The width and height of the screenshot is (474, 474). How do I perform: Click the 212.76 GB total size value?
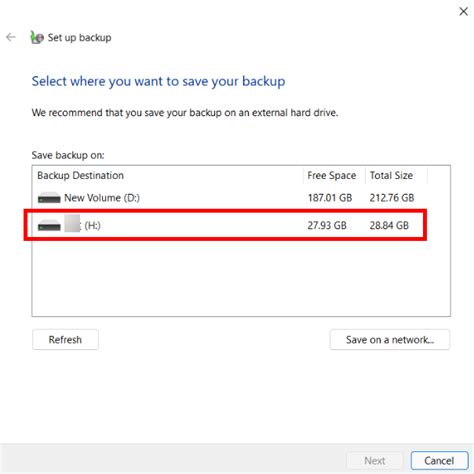point(392,198)
